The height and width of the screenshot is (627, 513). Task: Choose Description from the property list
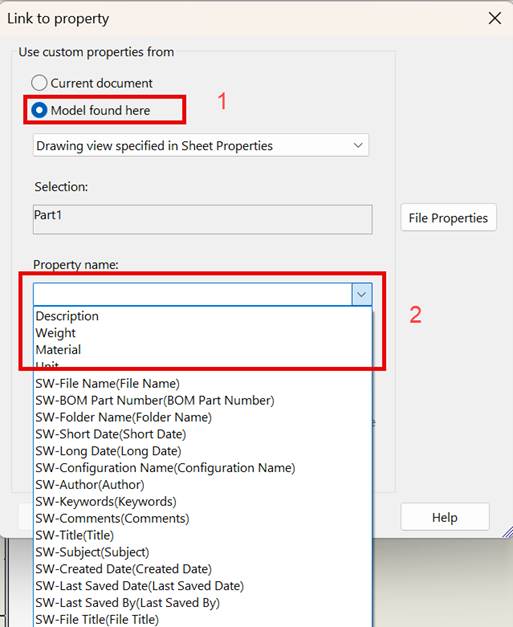(203, 316)
